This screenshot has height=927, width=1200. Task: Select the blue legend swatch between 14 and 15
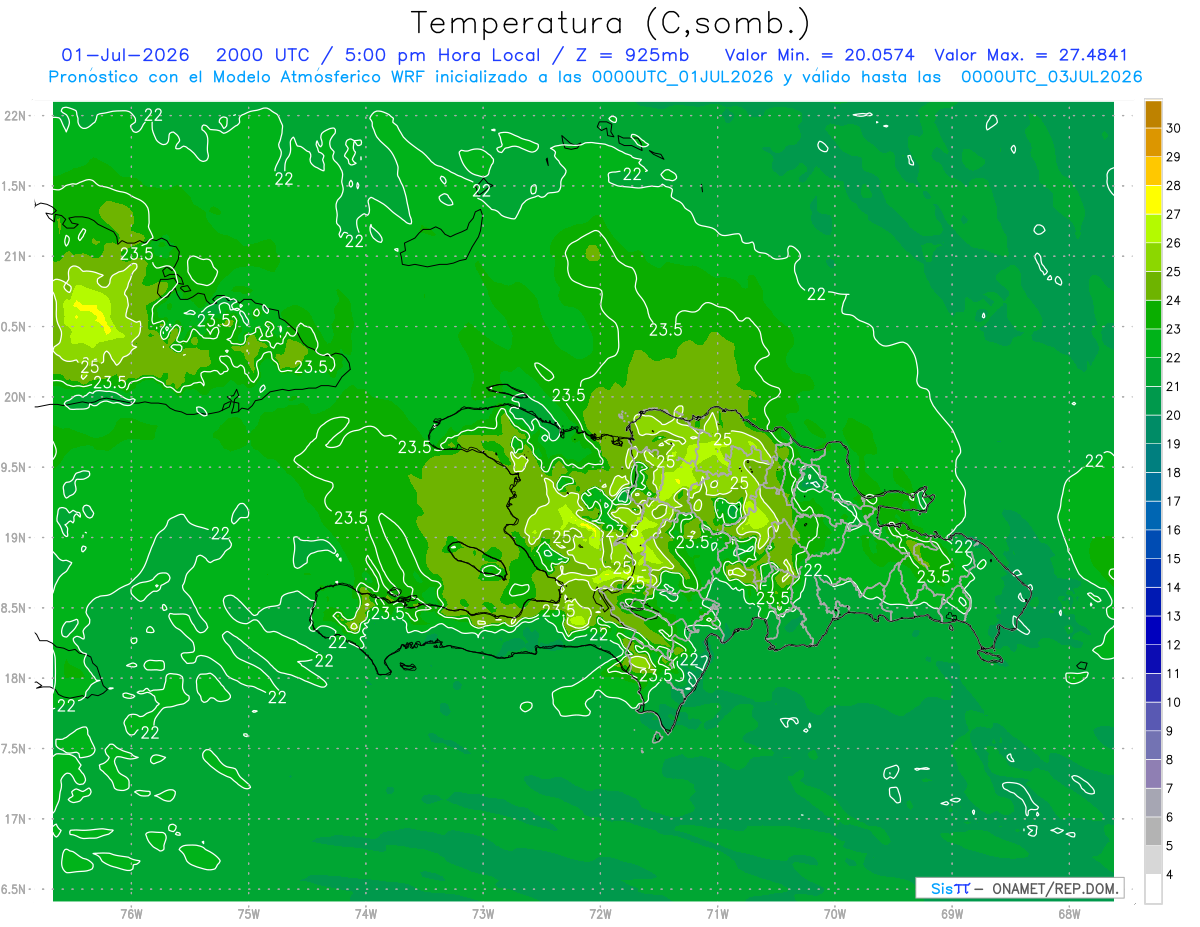1153,573
